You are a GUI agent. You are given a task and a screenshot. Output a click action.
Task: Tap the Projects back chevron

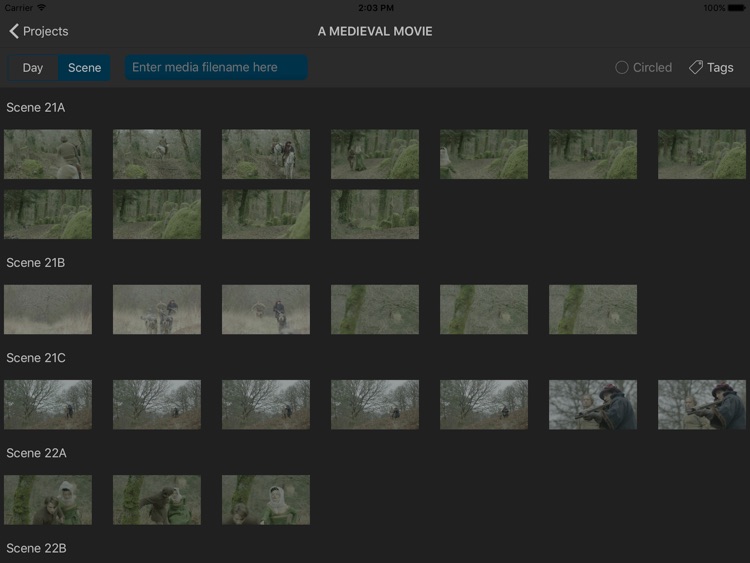pos(14,31)
